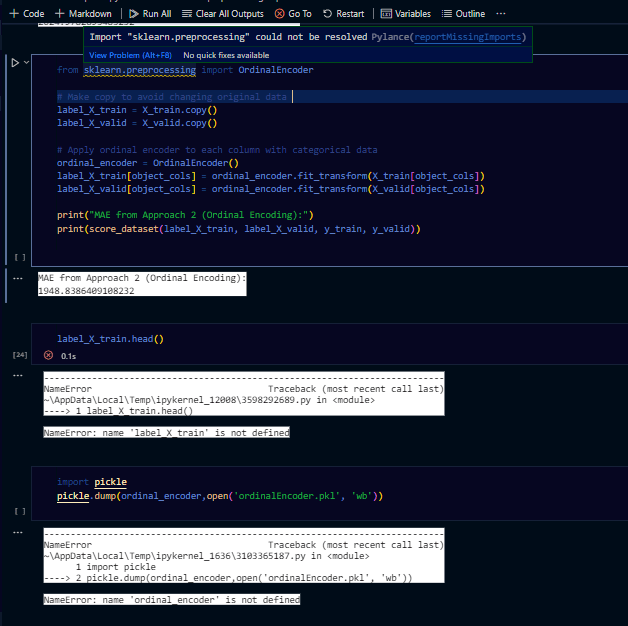The height and width of the screenshot is (626, 628).
Task: Click the MAE value 1948.8386409108232
Action: [86, 291]
